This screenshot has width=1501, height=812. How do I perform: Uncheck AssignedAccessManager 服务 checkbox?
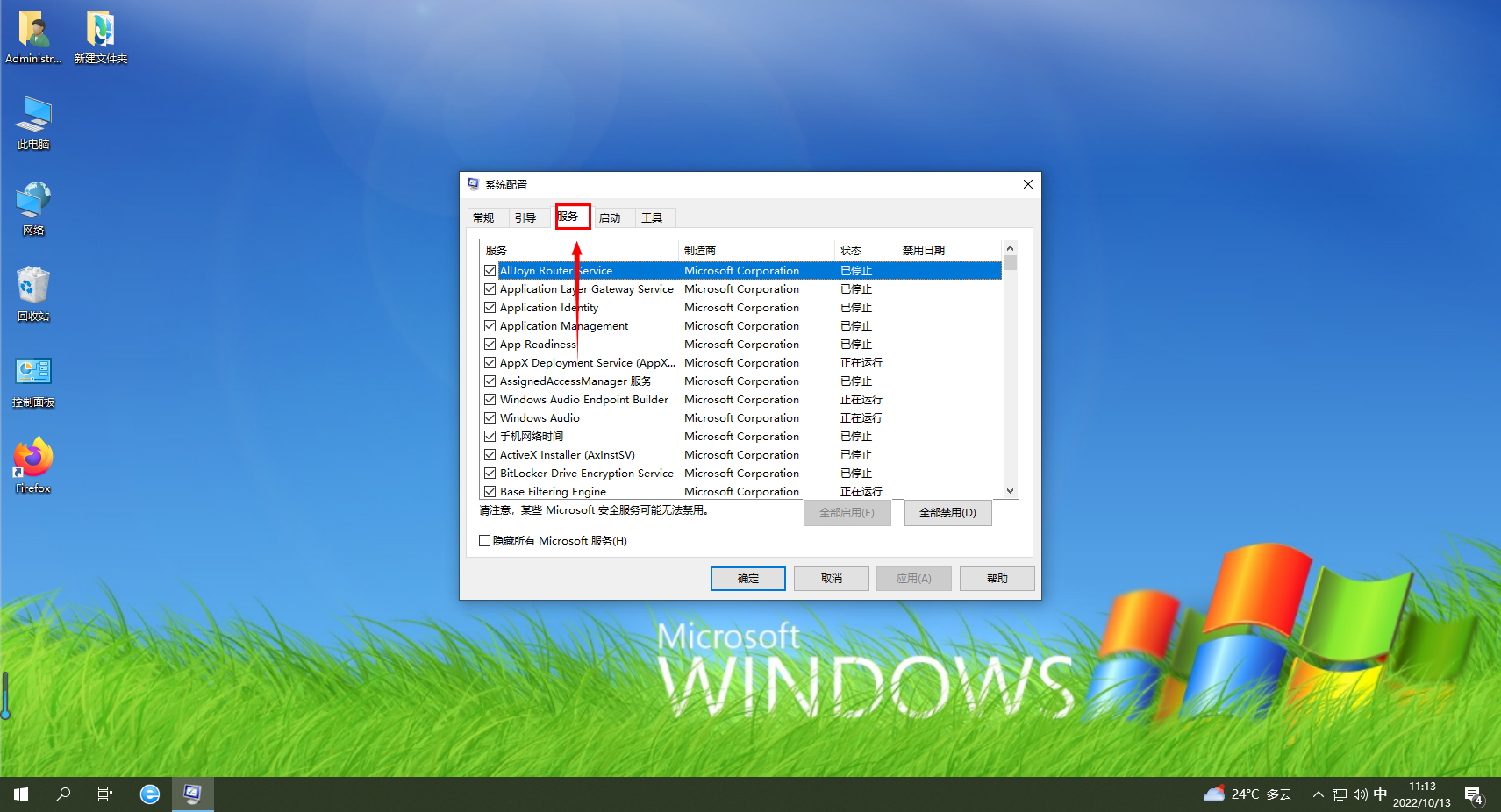(490, 381)
